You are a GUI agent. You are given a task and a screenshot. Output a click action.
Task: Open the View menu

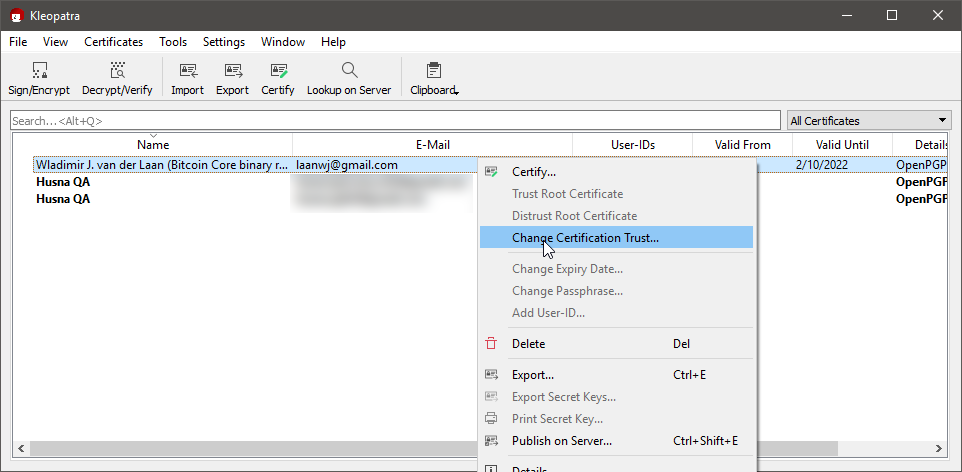pyautogui.click(x=56, y=42)
